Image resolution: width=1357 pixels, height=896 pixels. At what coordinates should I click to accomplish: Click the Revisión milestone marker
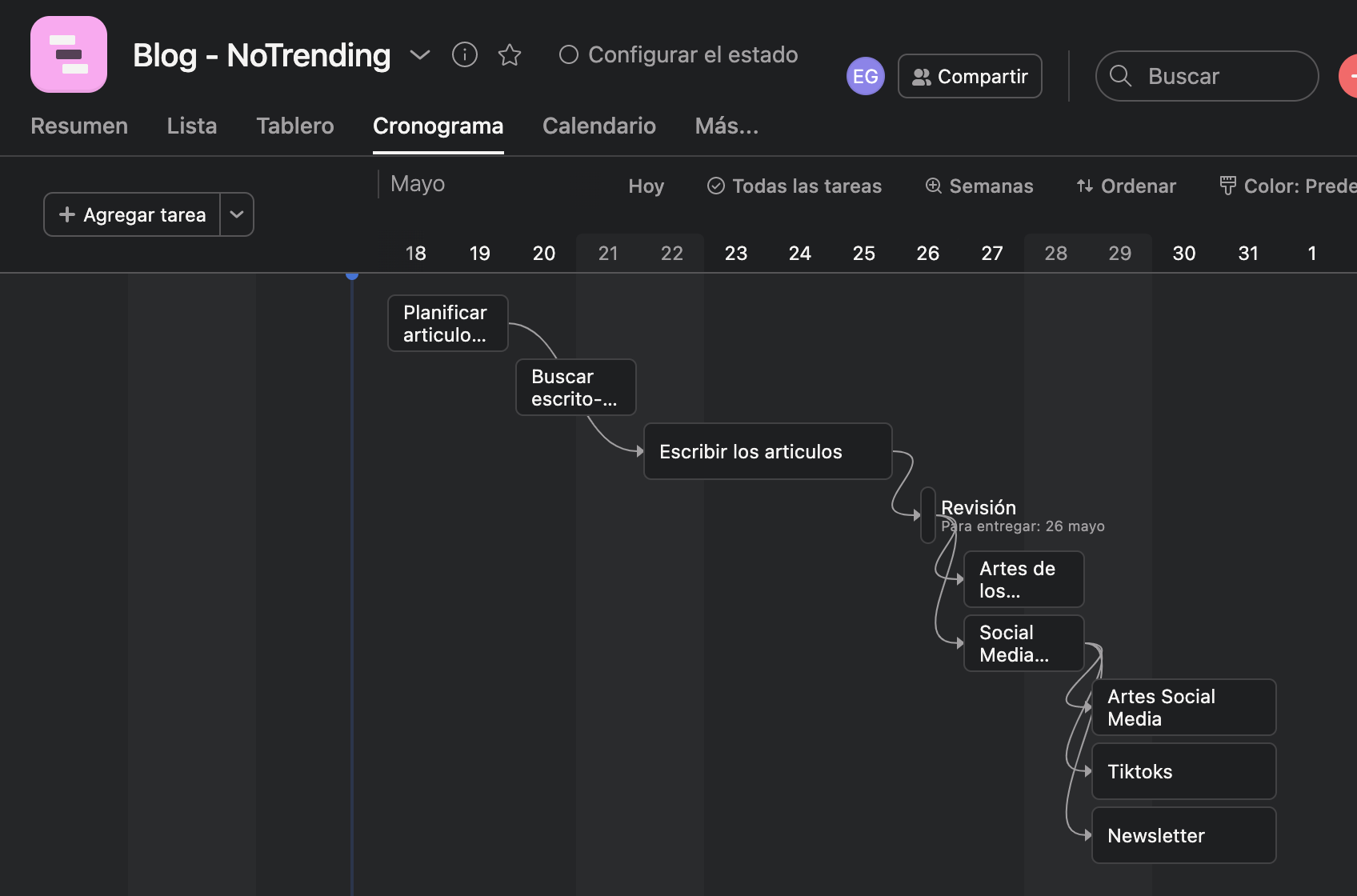[x=928, y=515]
